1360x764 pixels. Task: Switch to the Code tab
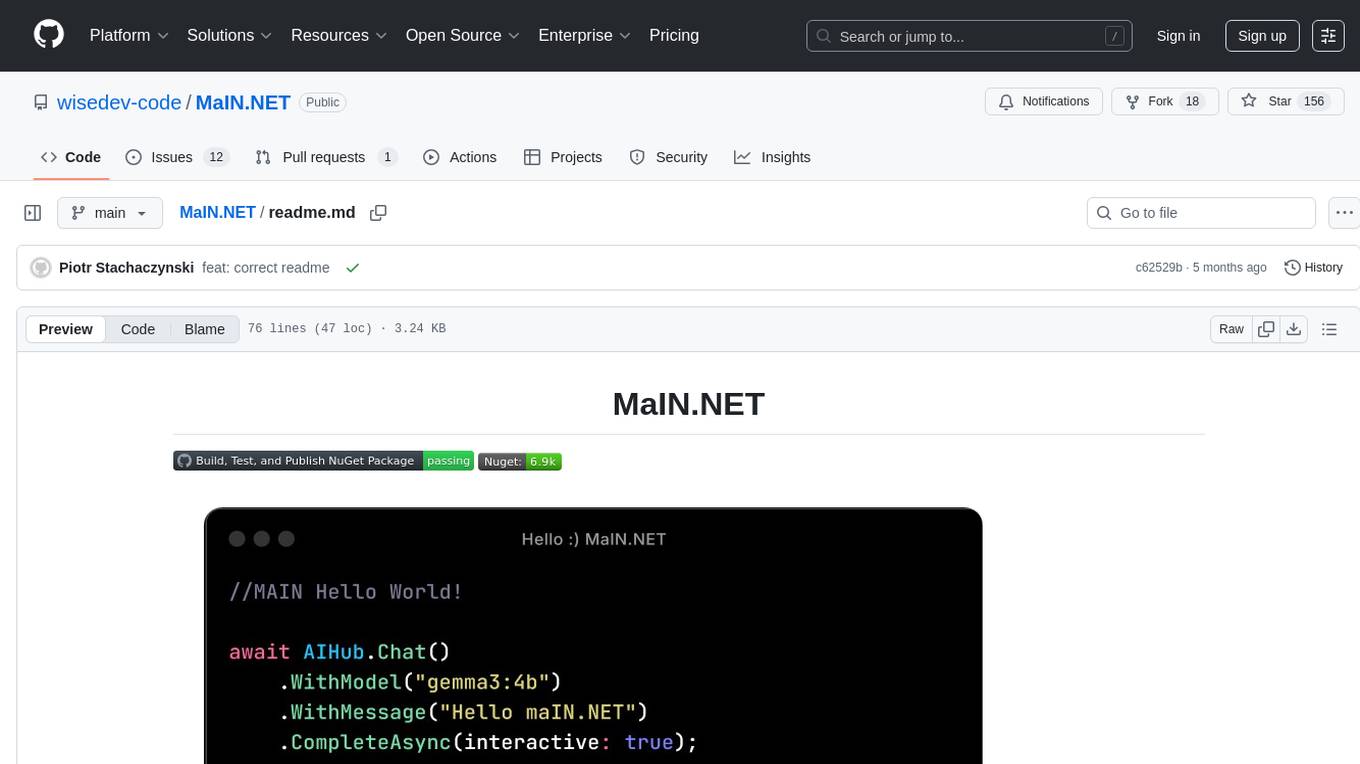point(70,157)
